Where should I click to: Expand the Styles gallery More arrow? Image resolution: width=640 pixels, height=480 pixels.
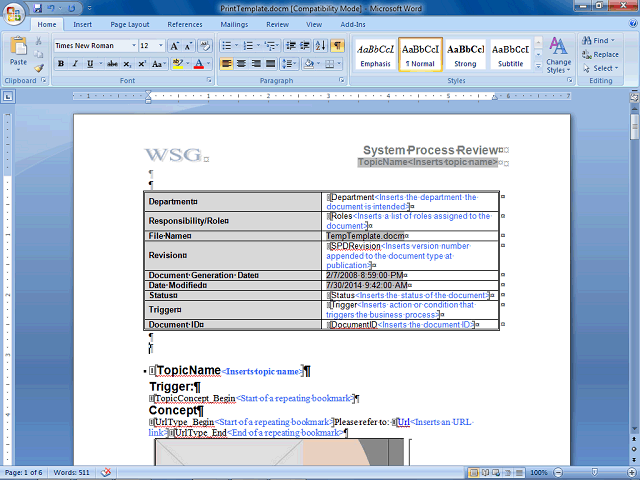click(538, 65)
